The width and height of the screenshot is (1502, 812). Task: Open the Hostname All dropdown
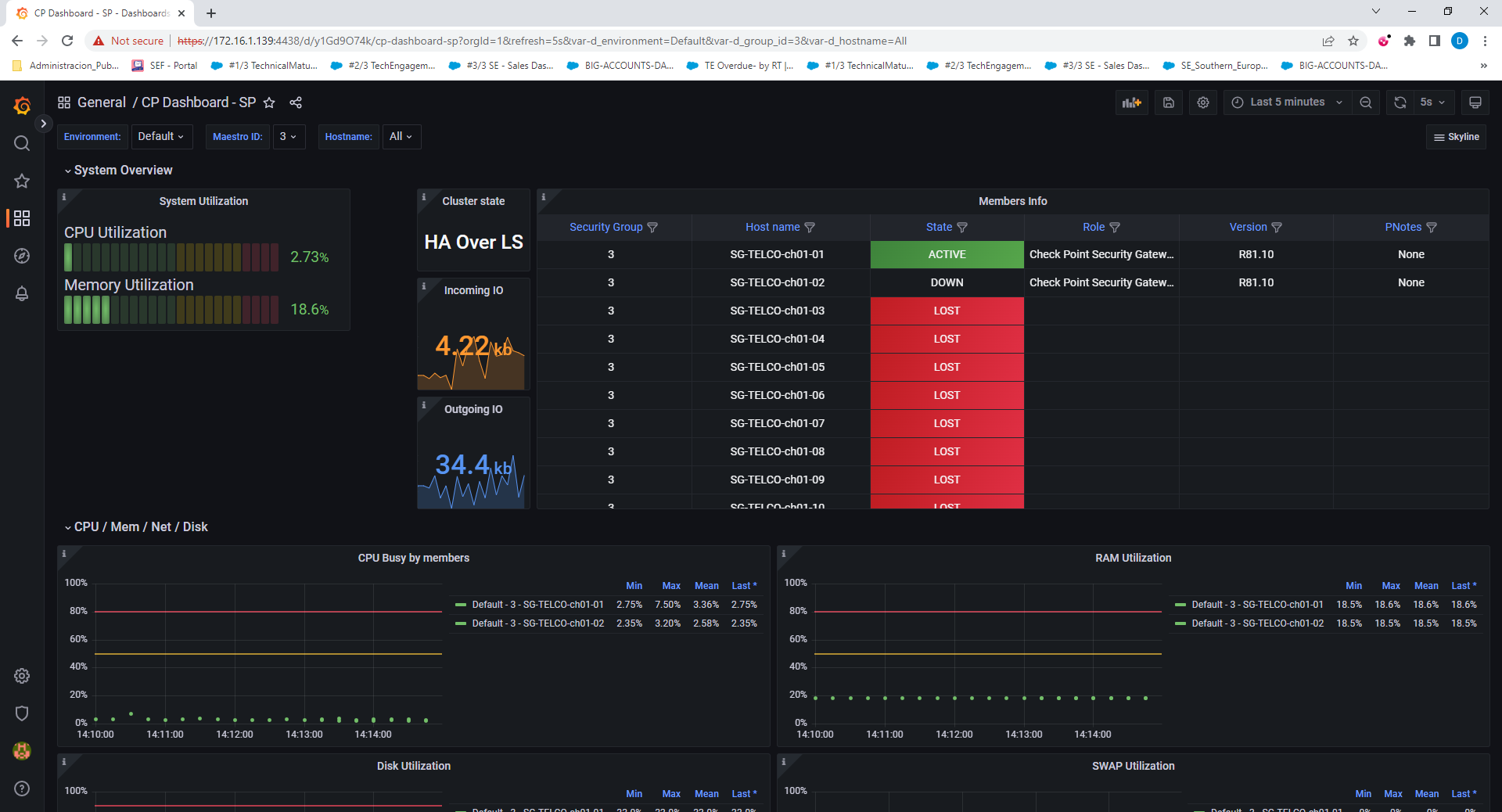(401, 136)
